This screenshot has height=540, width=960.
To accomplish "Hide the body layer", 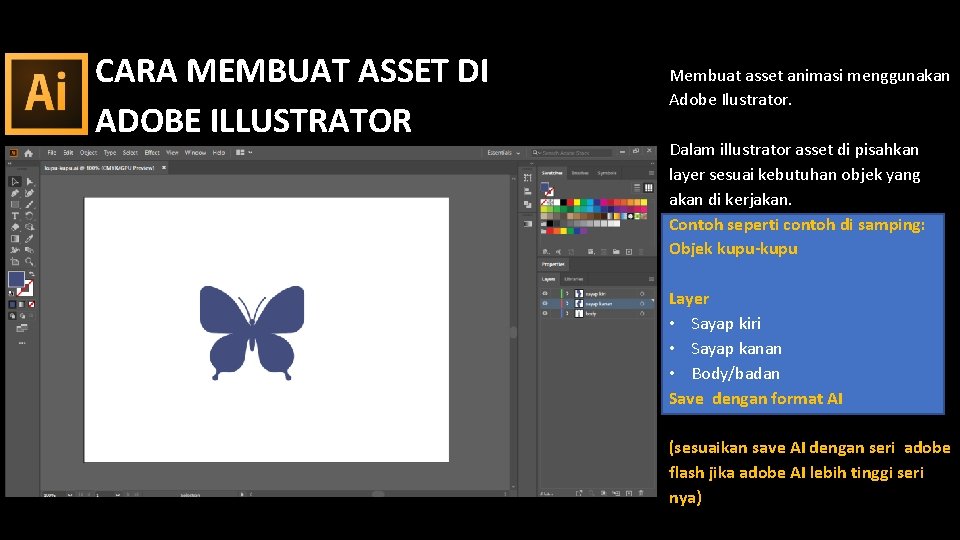I will pos(545,313).
